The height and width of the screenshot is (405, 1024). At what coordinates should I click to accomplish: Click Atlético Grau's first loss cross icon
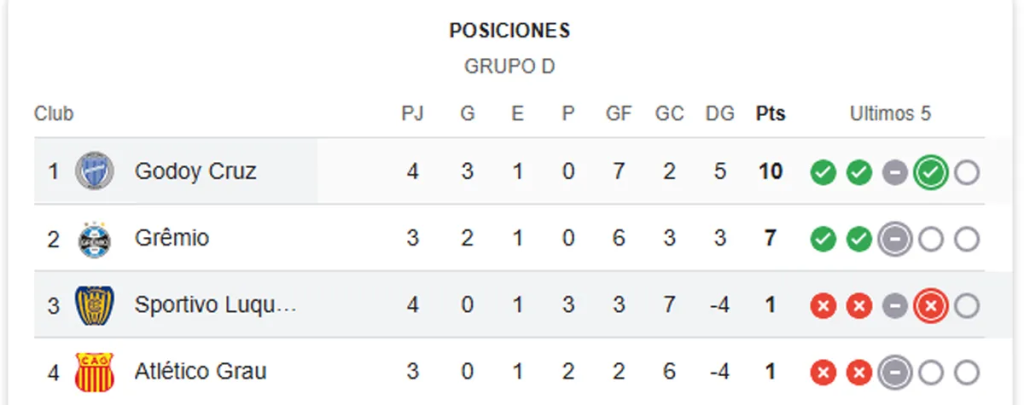pyautogui.click(x=823, y=373)
